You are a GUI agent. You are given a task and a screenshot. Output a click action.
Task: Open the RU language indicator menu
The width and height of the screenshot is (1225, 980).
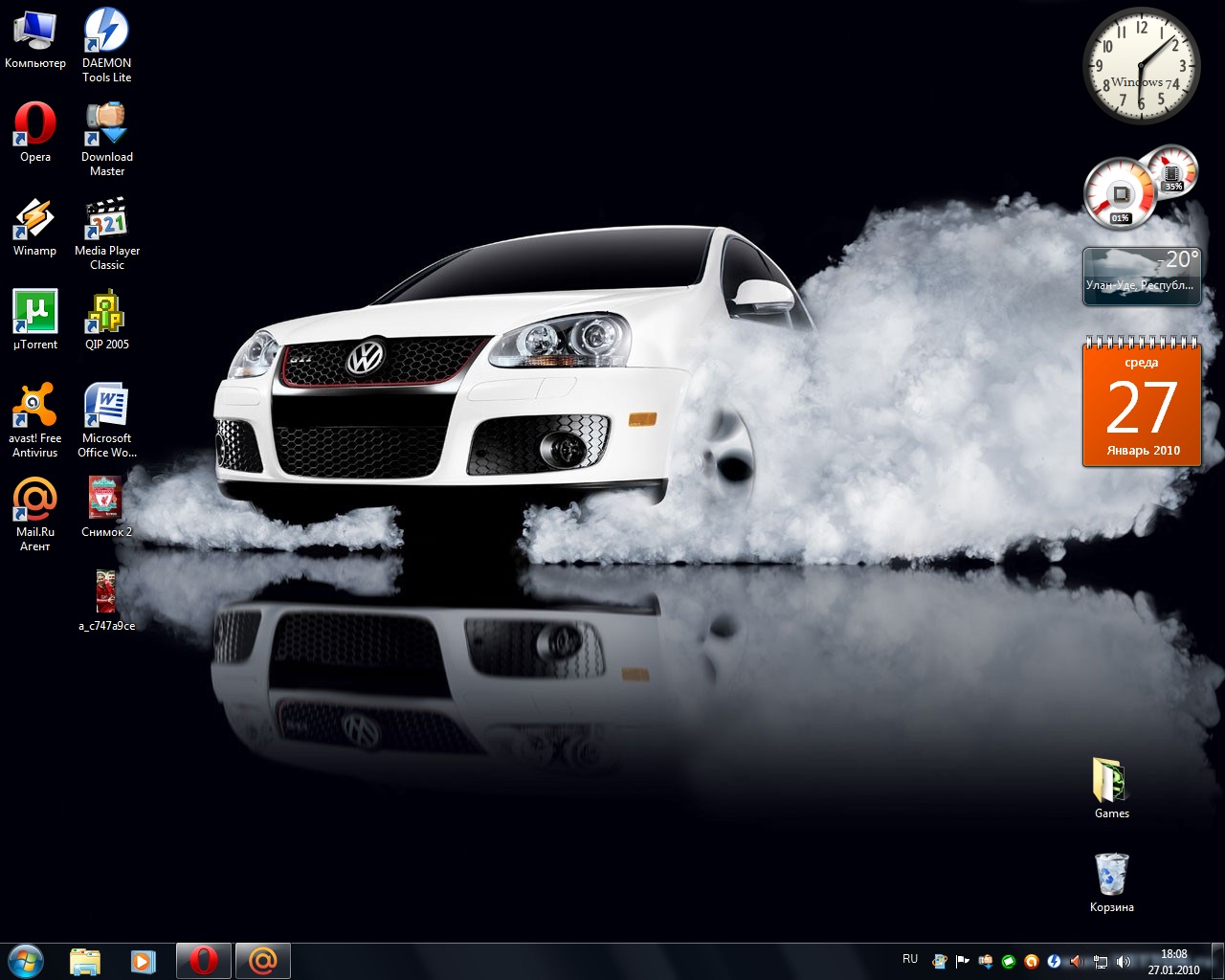pyautogui.click(x=910, y=959)
